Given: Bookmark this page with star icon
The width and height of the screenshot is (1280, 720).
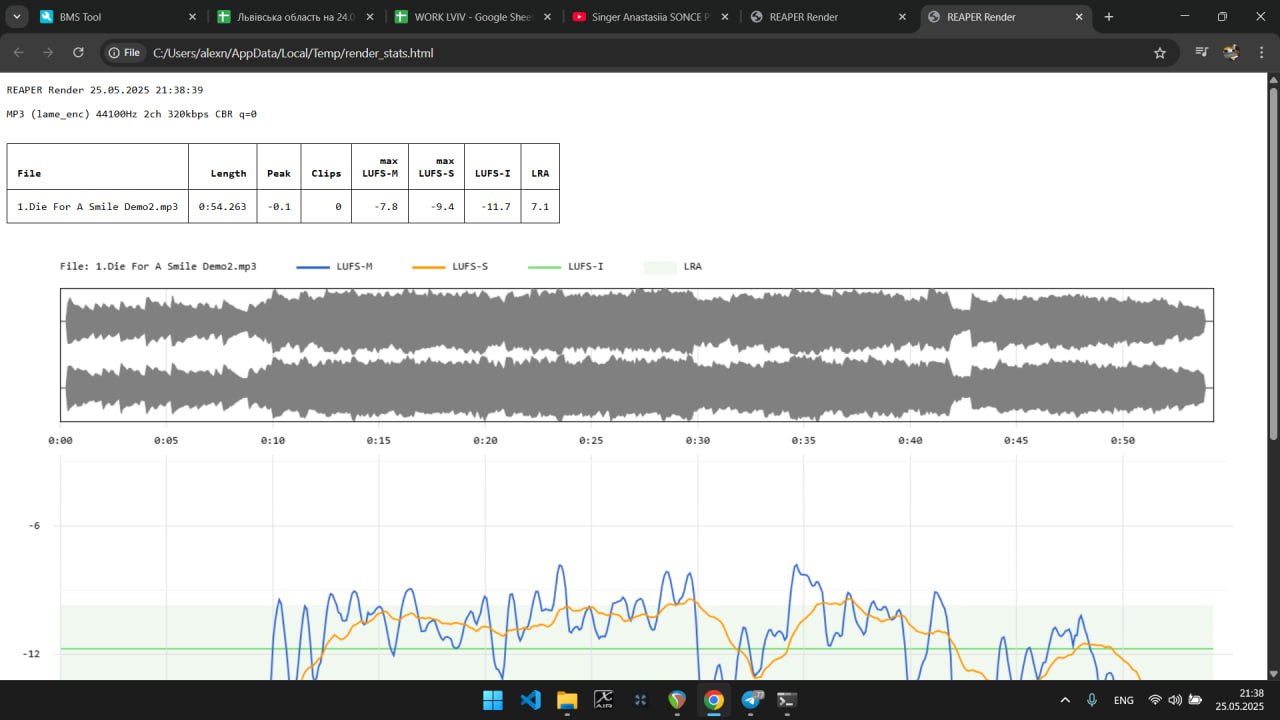Looking at the screenshot, I should pos(1160,53).
